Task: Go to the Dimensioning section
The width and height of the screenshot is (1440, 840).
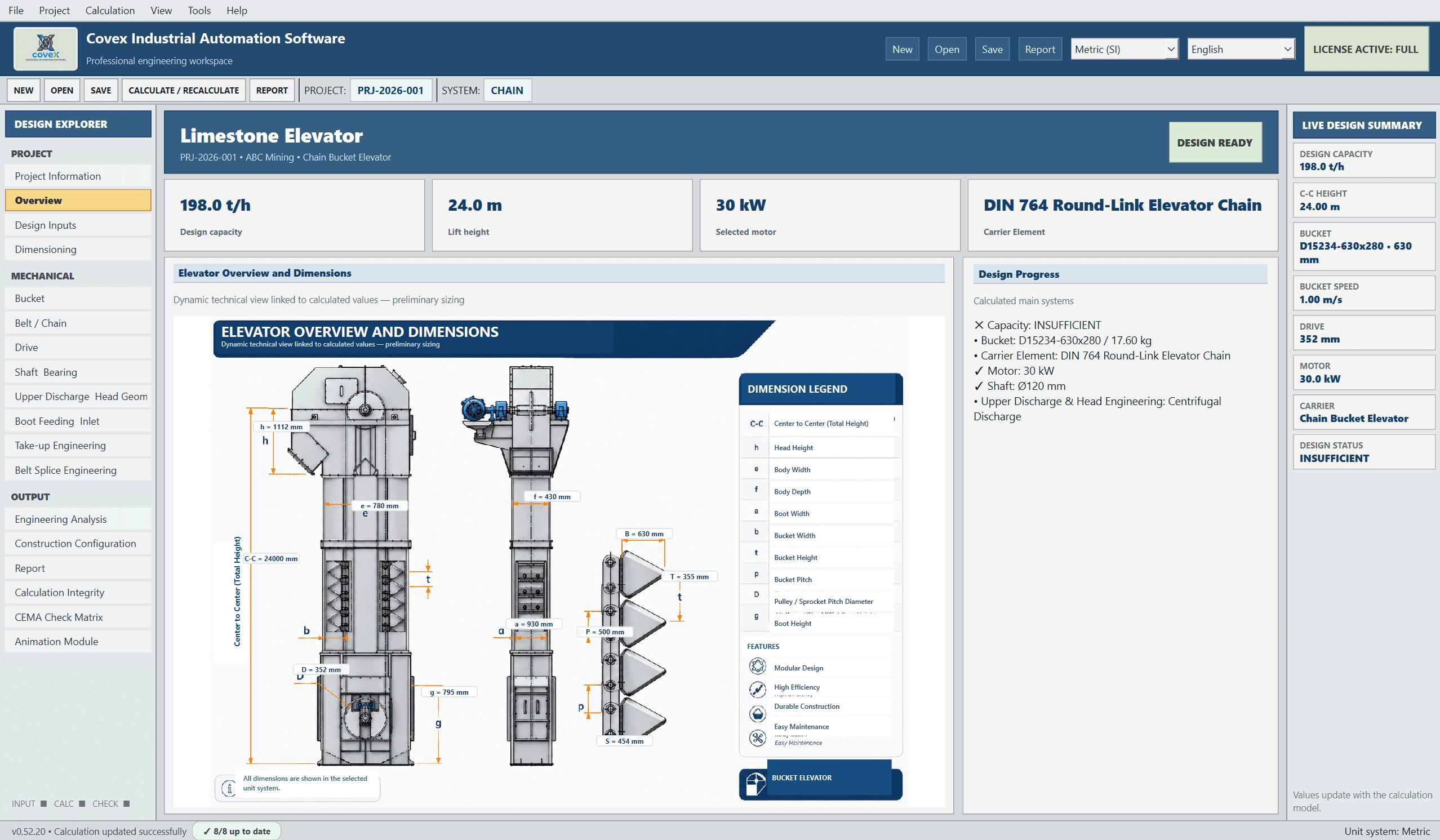Action: point(78,249)
